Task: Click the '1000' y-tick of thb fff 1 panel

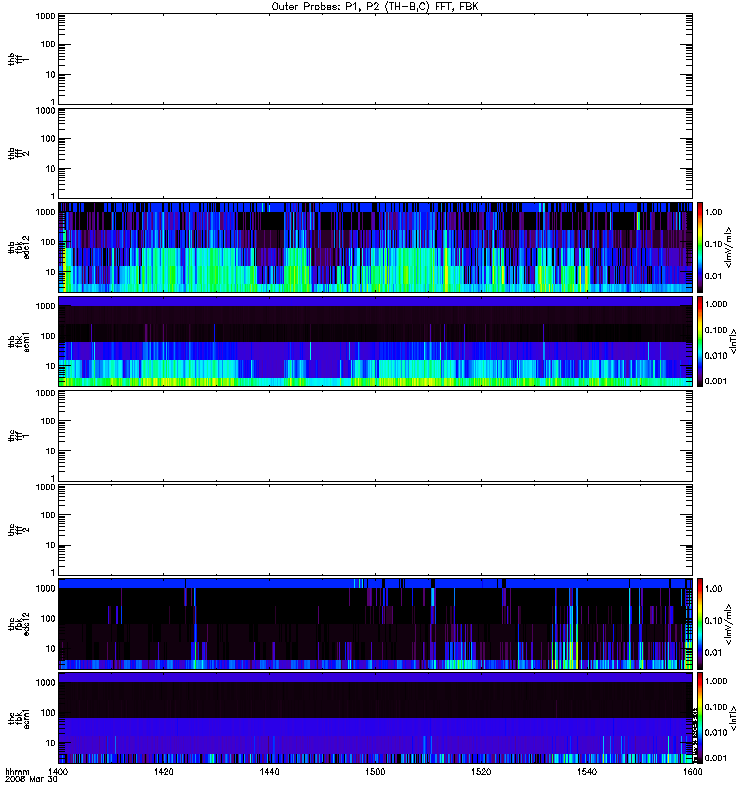Action: (x=45, y=16)
